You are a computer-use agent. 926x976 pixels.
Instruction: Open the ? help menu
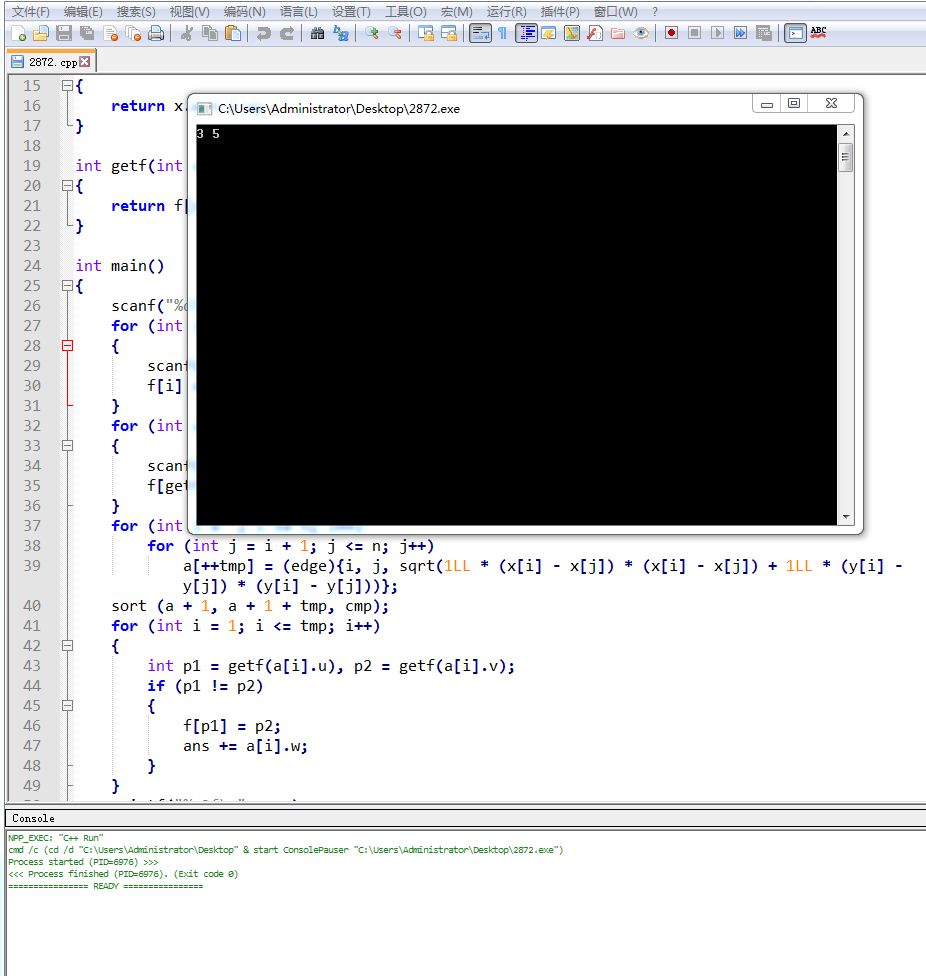tap(655, 11)
